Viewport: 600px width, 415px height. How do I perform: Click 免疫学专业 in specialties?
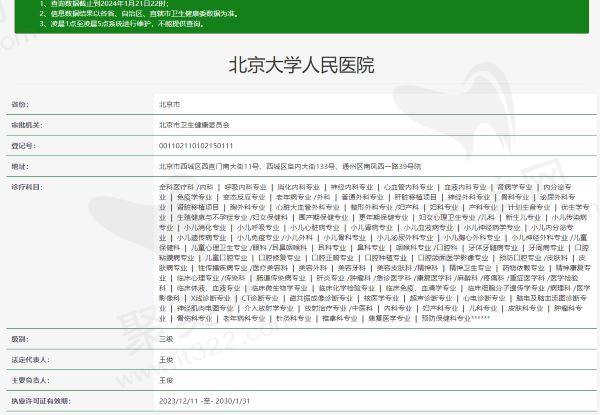pos(194,197)
